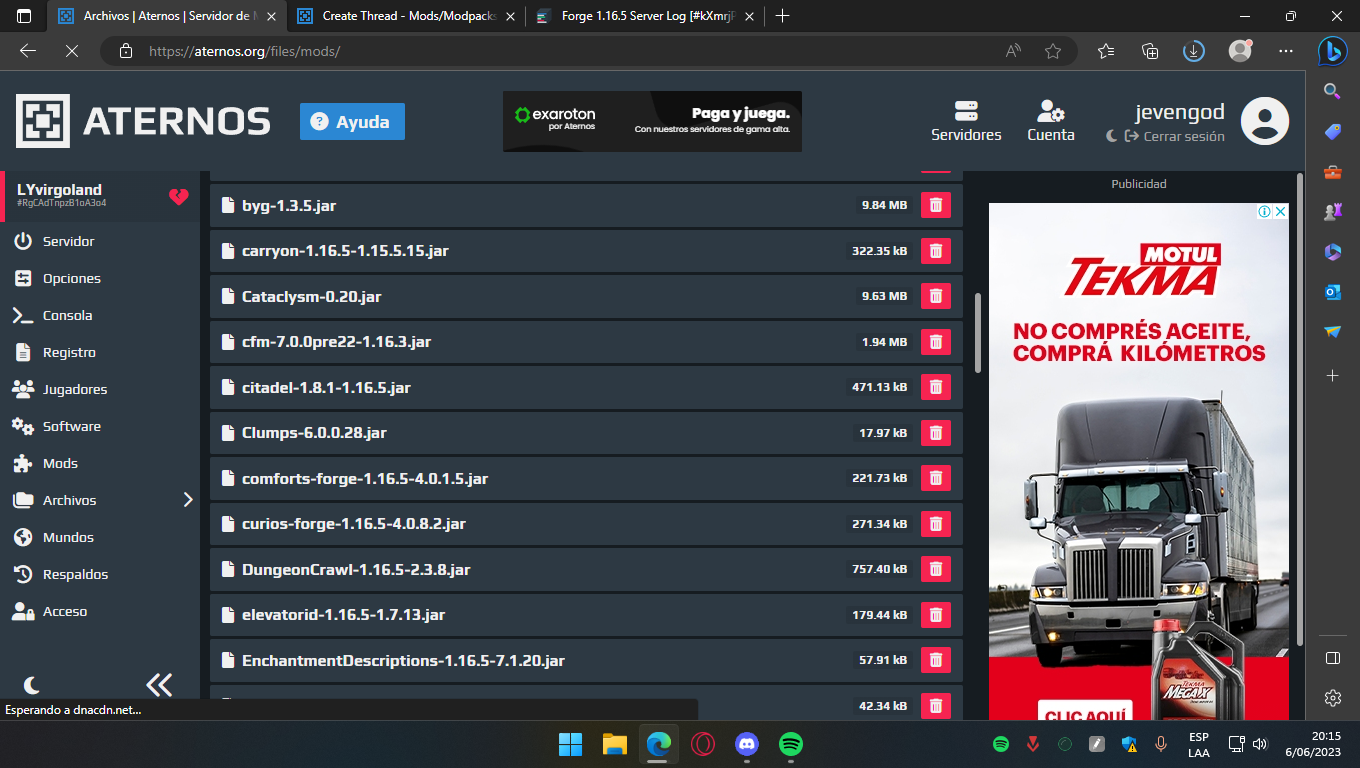Screen dimensions: 1360x768
Task: Open browser Downloads icon
Action: [1193, 51]
